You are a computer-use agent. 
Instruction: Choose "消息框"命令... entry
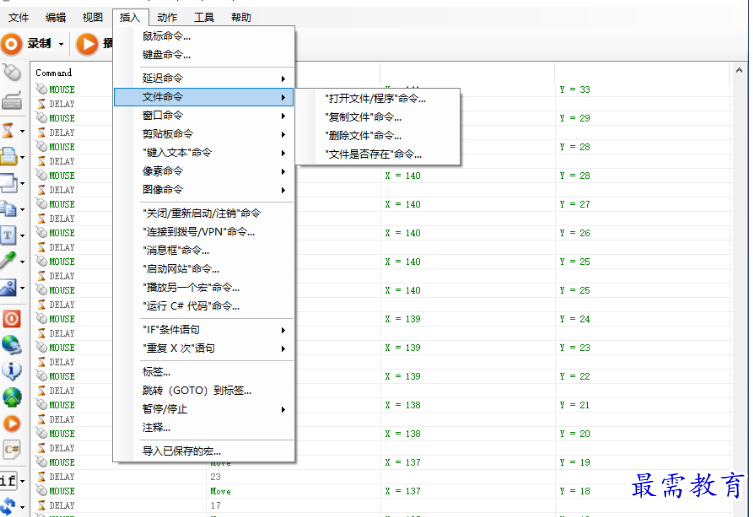(x=204, y=251)
